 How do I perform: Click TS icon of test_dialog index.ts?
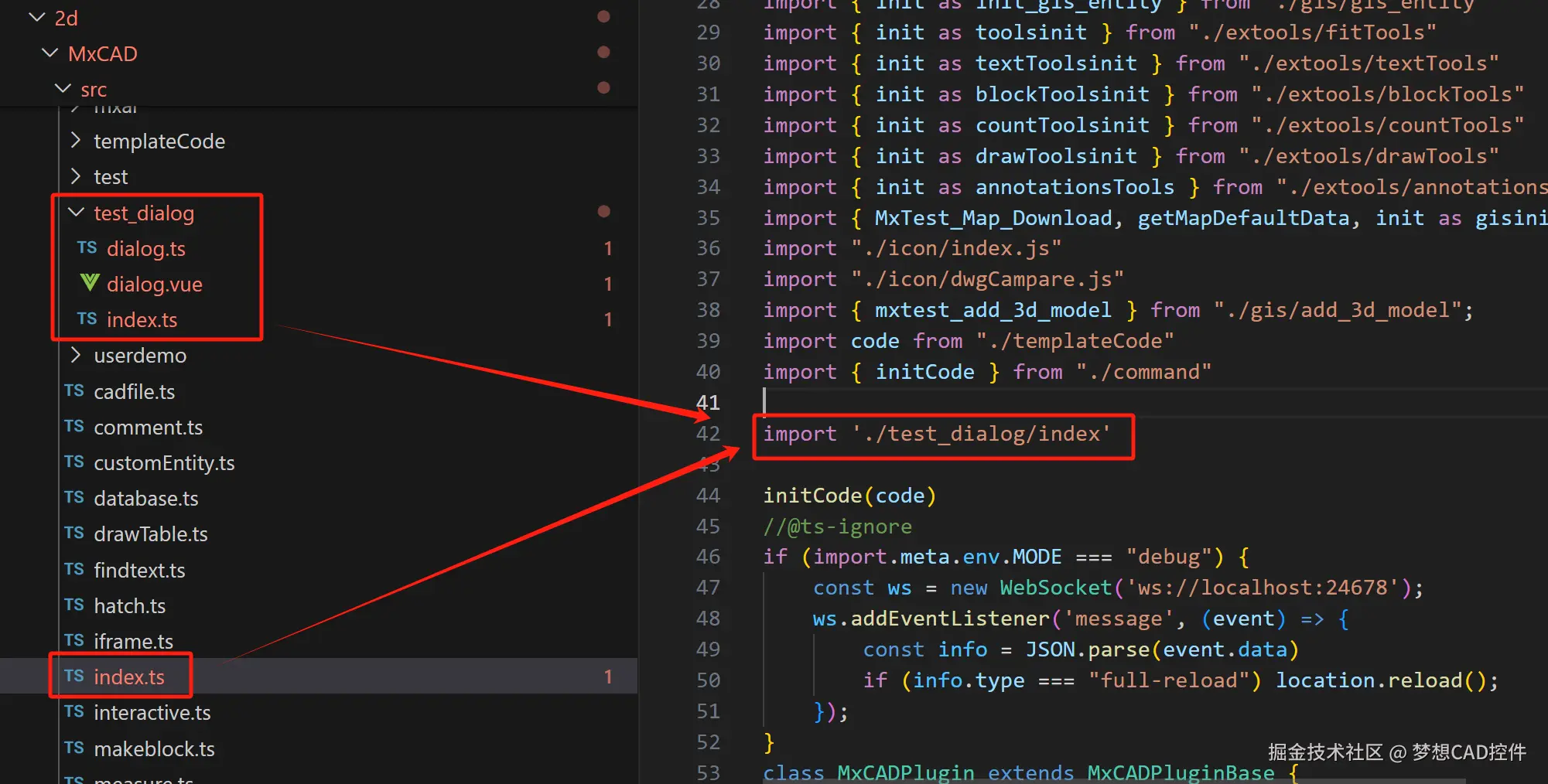tap(87, 319)
